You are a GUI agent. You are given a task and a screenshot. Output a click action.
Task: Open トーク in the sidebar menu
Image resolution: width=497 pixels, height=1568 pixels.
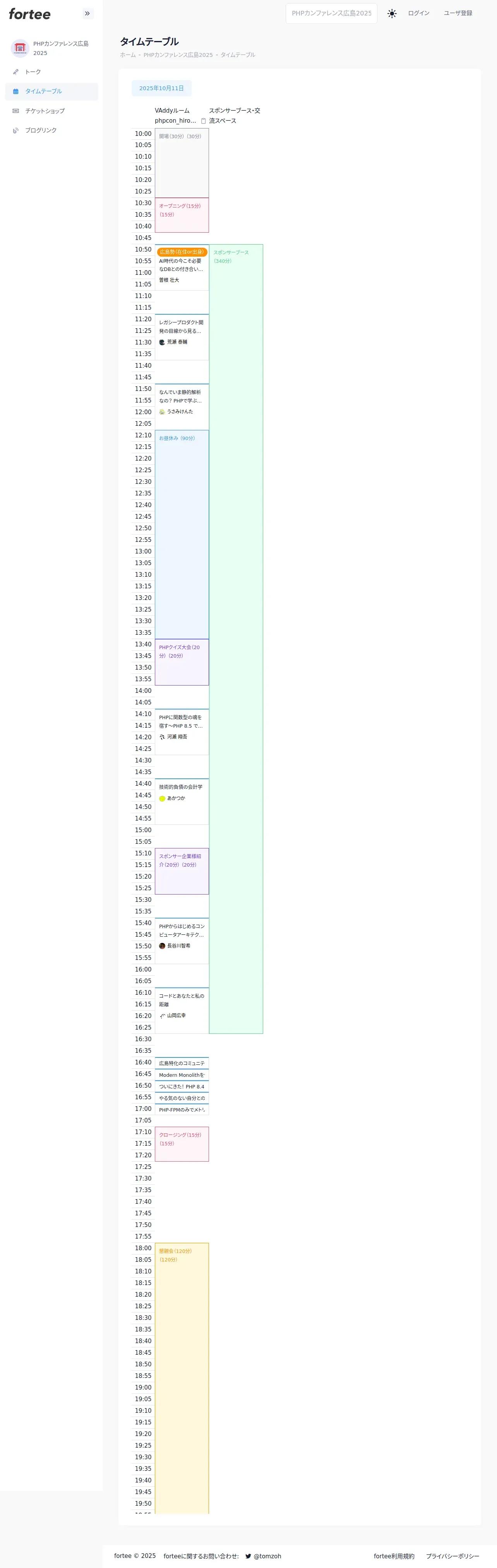click(x=52, y=72)
